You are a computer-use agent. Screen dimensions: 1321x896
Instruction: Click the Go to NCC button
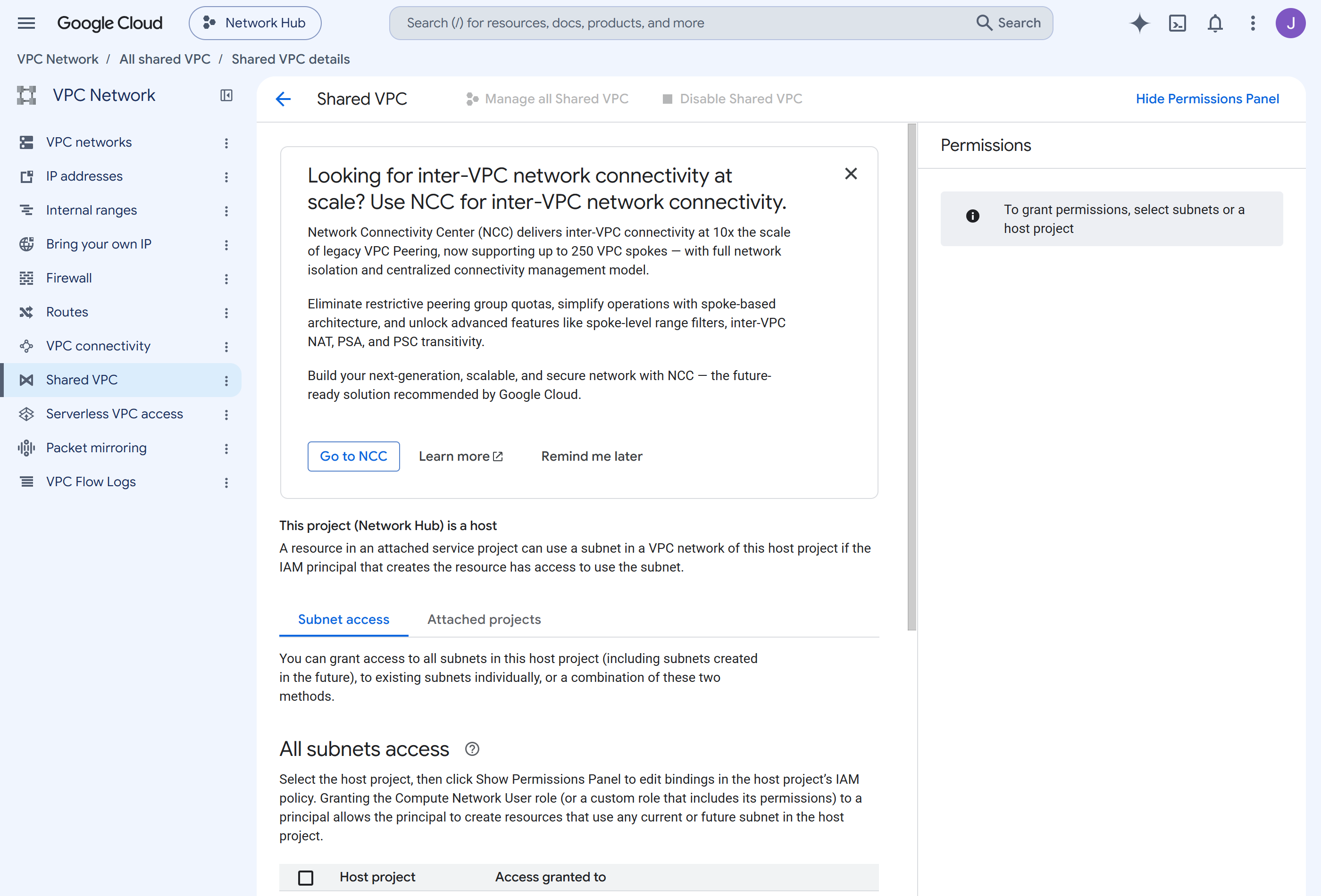(x=353, y=456)
